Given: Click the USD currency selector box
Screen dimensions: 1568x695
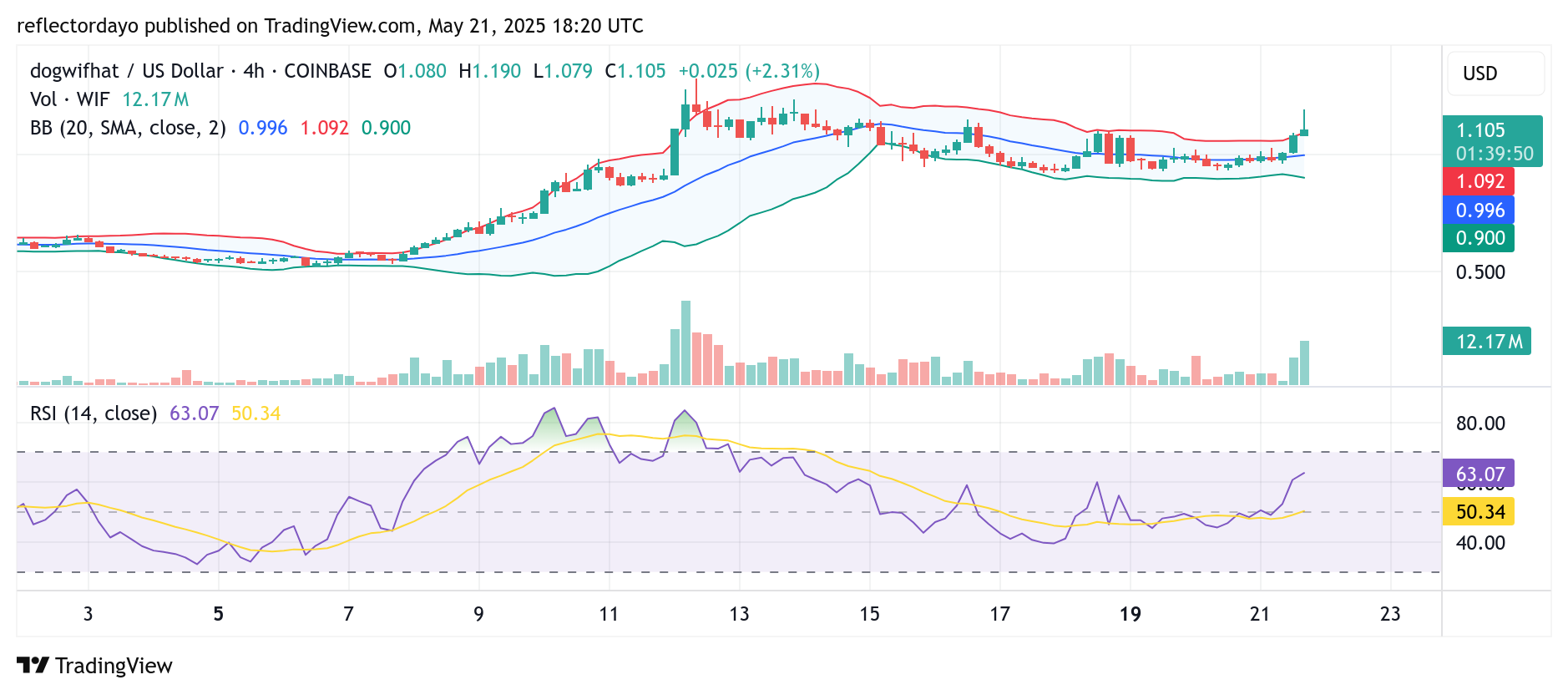Looking at the screenshot, I should 1495,74.
